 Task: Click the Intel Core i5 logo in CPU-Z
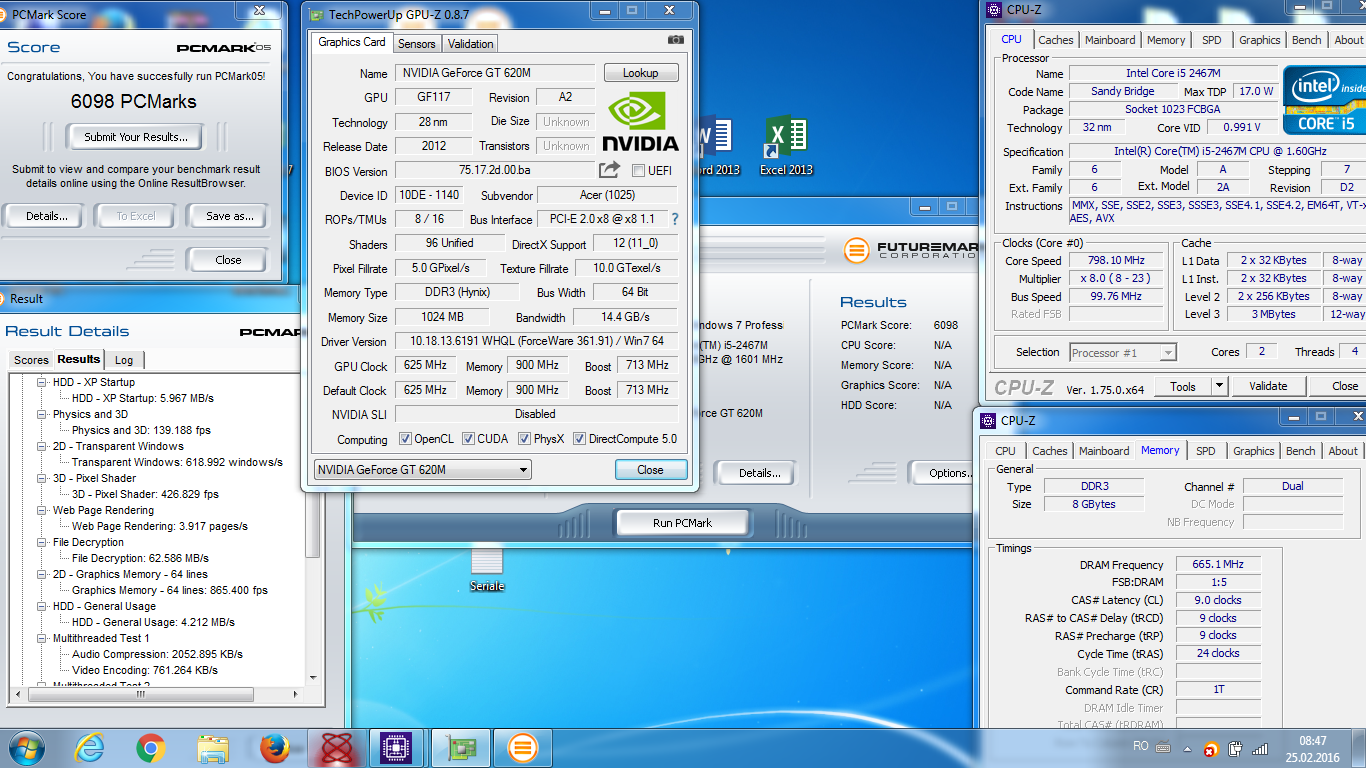1324,100
